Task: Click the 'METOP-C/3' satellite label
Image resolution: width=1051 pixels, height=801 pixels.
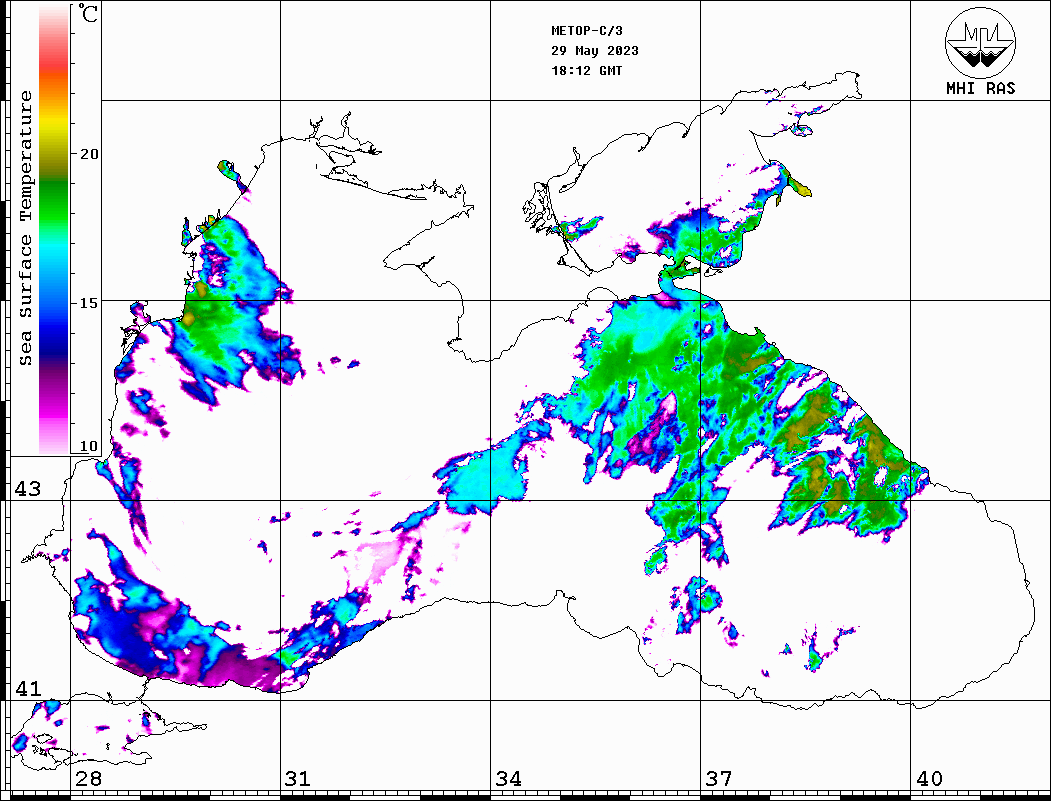Action: coord(586,31)
